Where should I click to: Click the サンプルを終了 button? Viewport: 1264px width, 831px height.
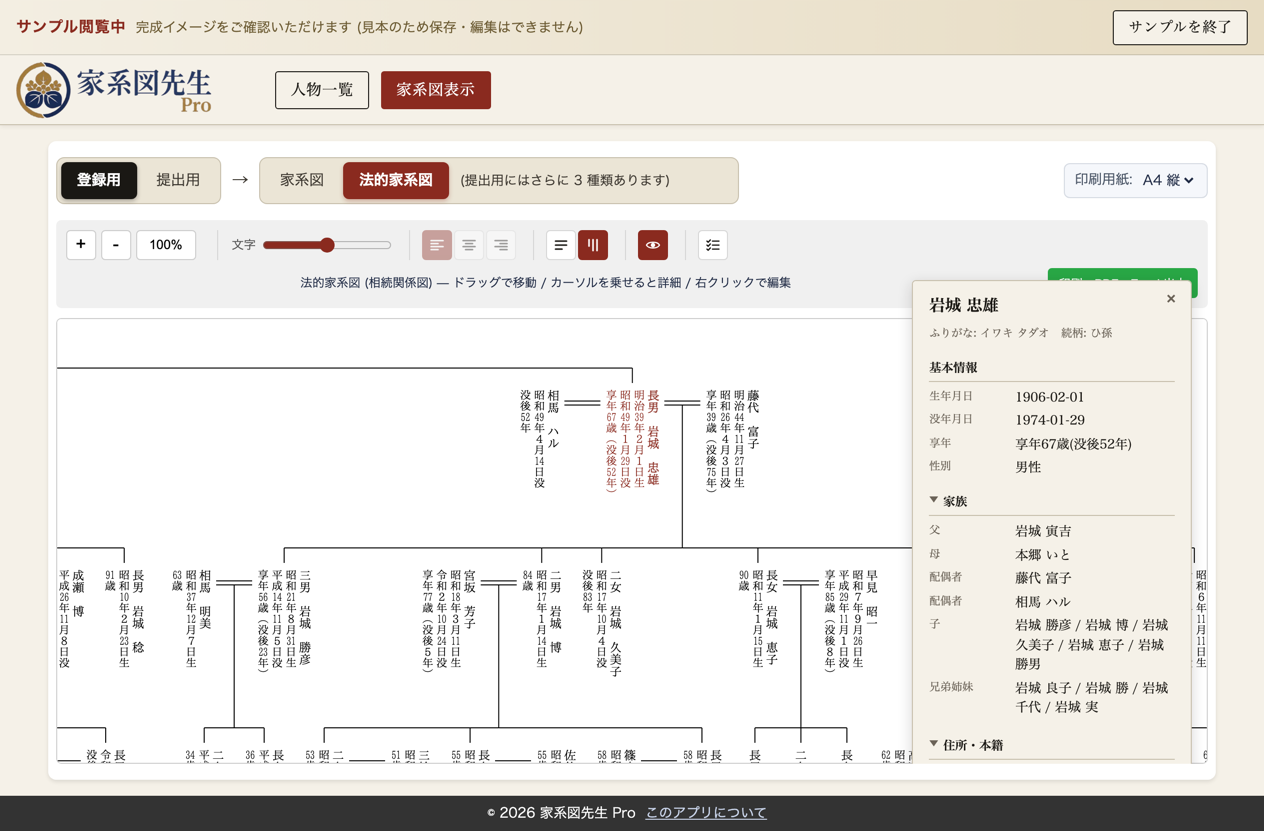point(1180,27)
